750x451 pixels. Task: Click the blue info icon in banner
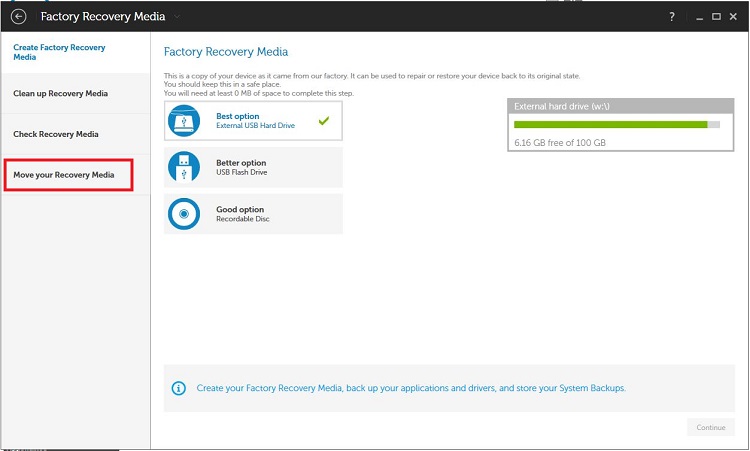pos(178,388)
